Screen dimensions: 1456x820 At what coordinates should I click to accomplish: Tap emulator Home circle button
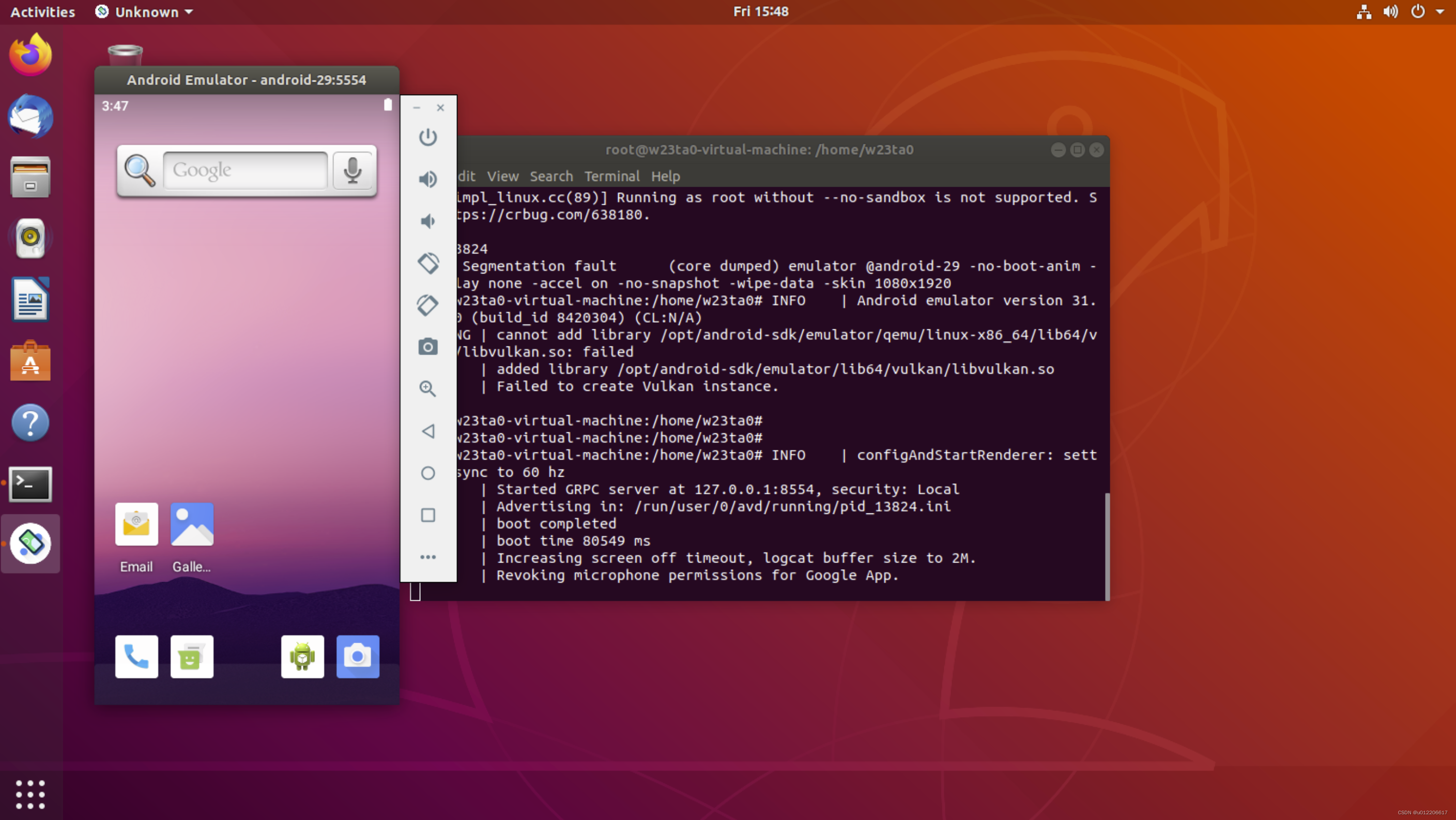(428, 473)
